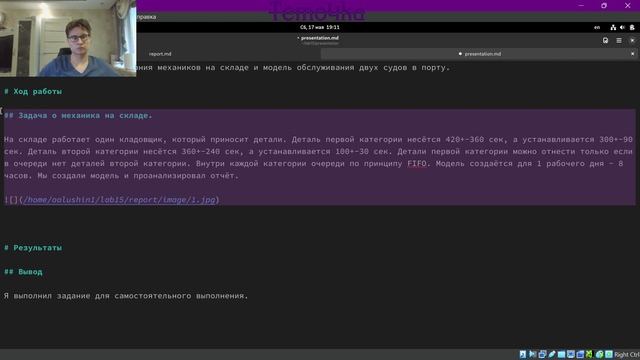Viewport: 640px width, 360px height.
Task: Click the VirtualBox keyboard capture icon beside Right Ctrl
Action: pos(609,354)
